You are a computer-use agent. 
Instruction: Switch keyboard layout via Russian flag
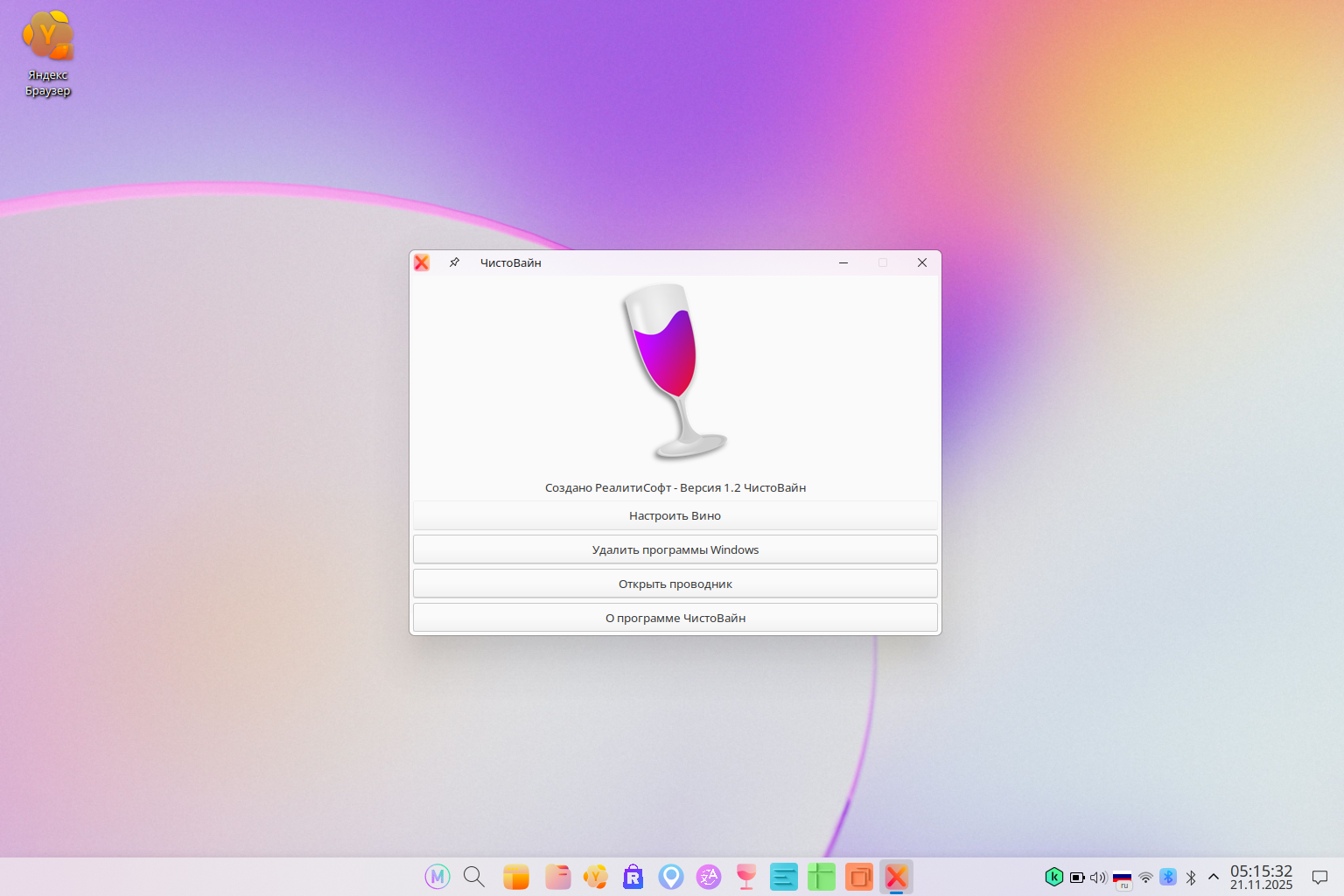point(1123,877)
